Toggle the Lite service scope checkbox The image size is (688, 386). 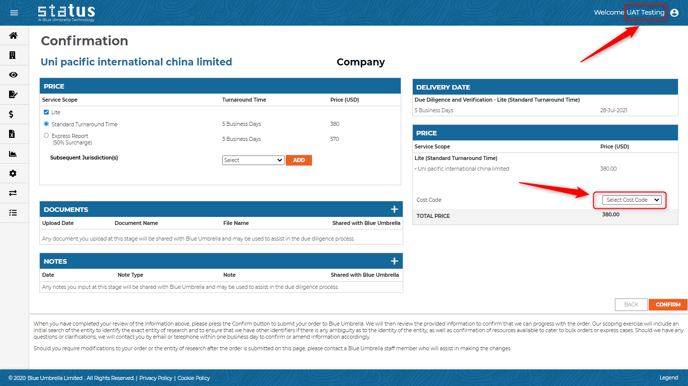46,112
